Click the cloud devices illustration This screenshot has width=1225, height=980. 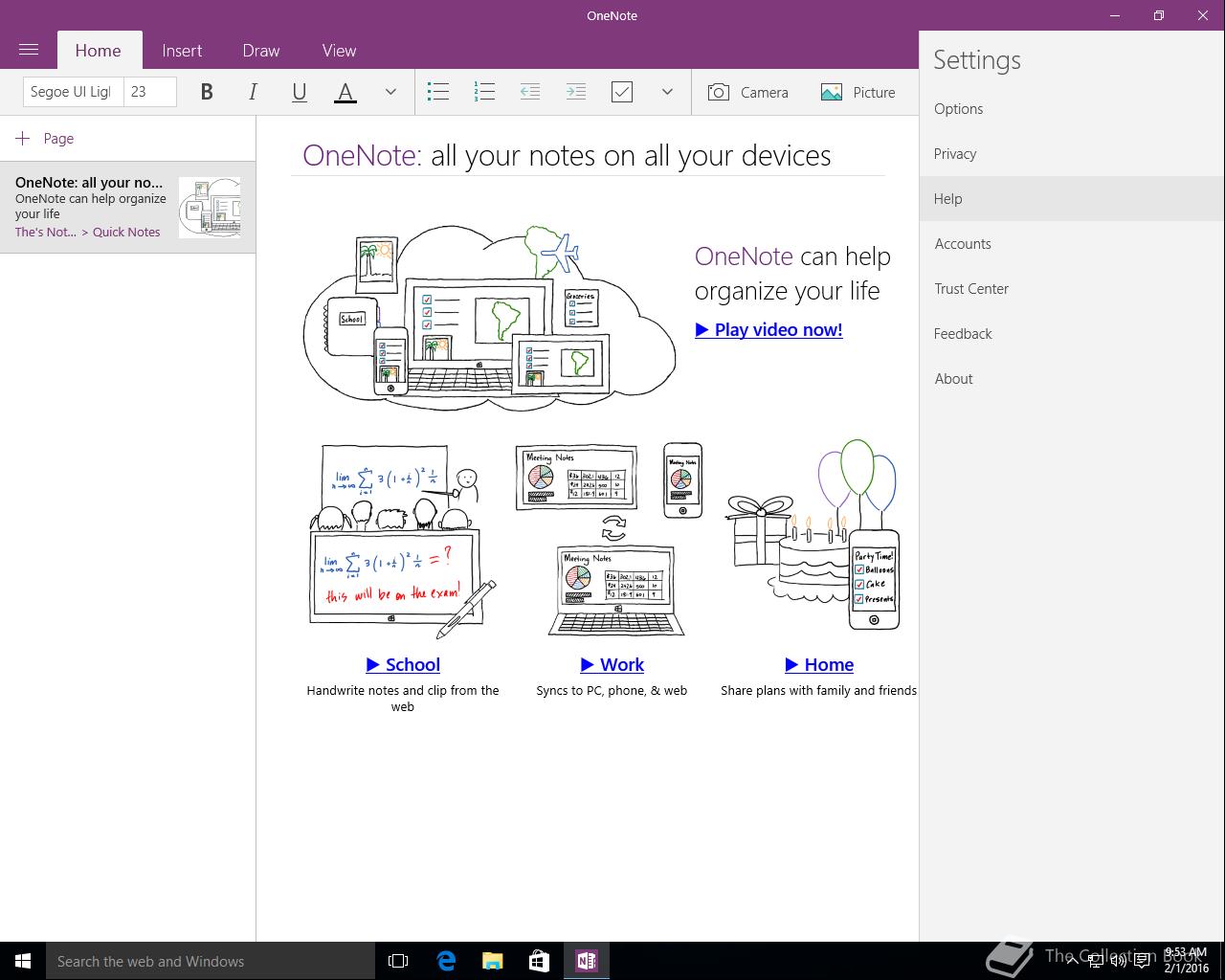[489, 318]
